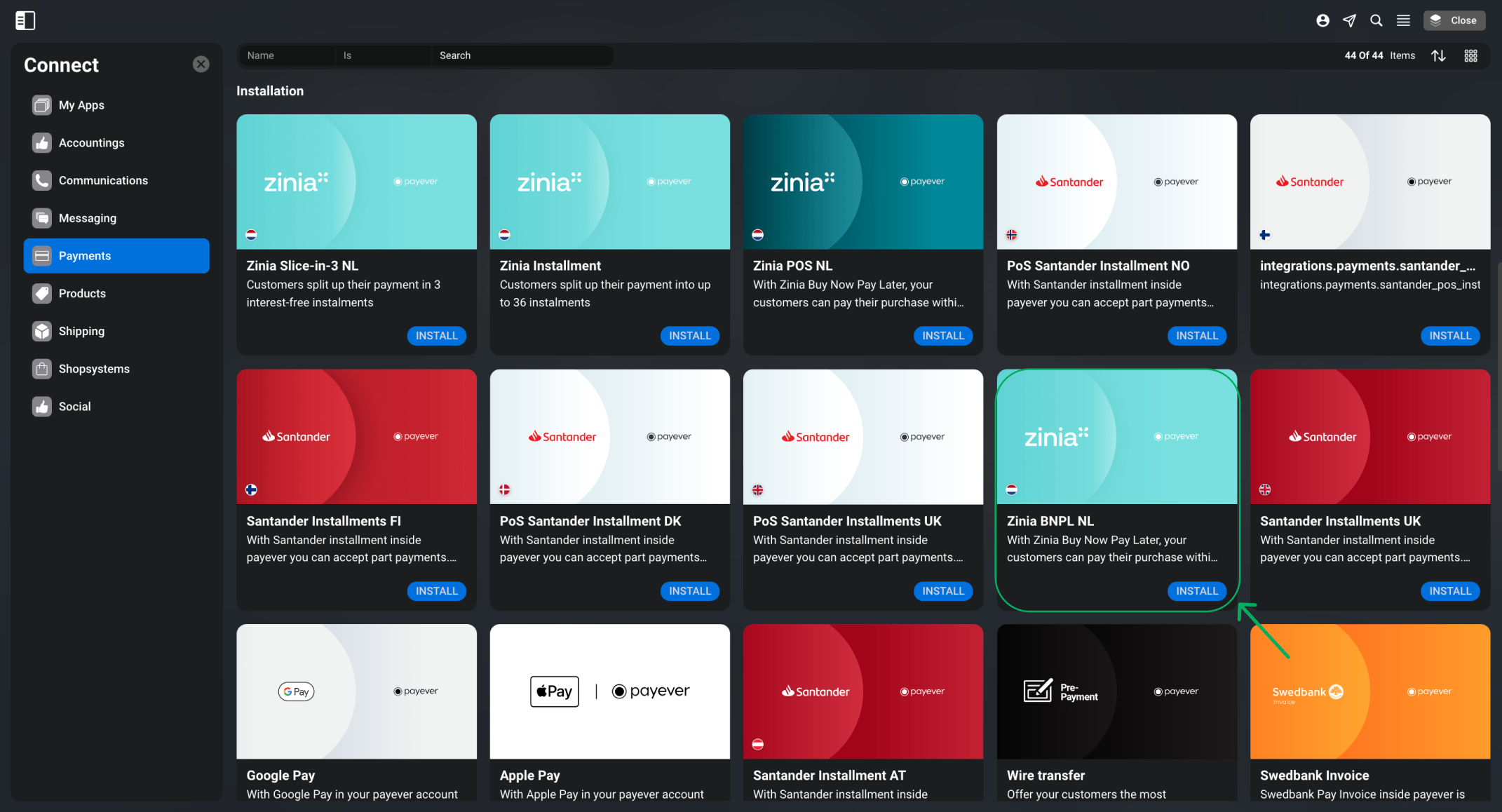Click the Google Pay title
1502x812 pixels.
[280, 776]
